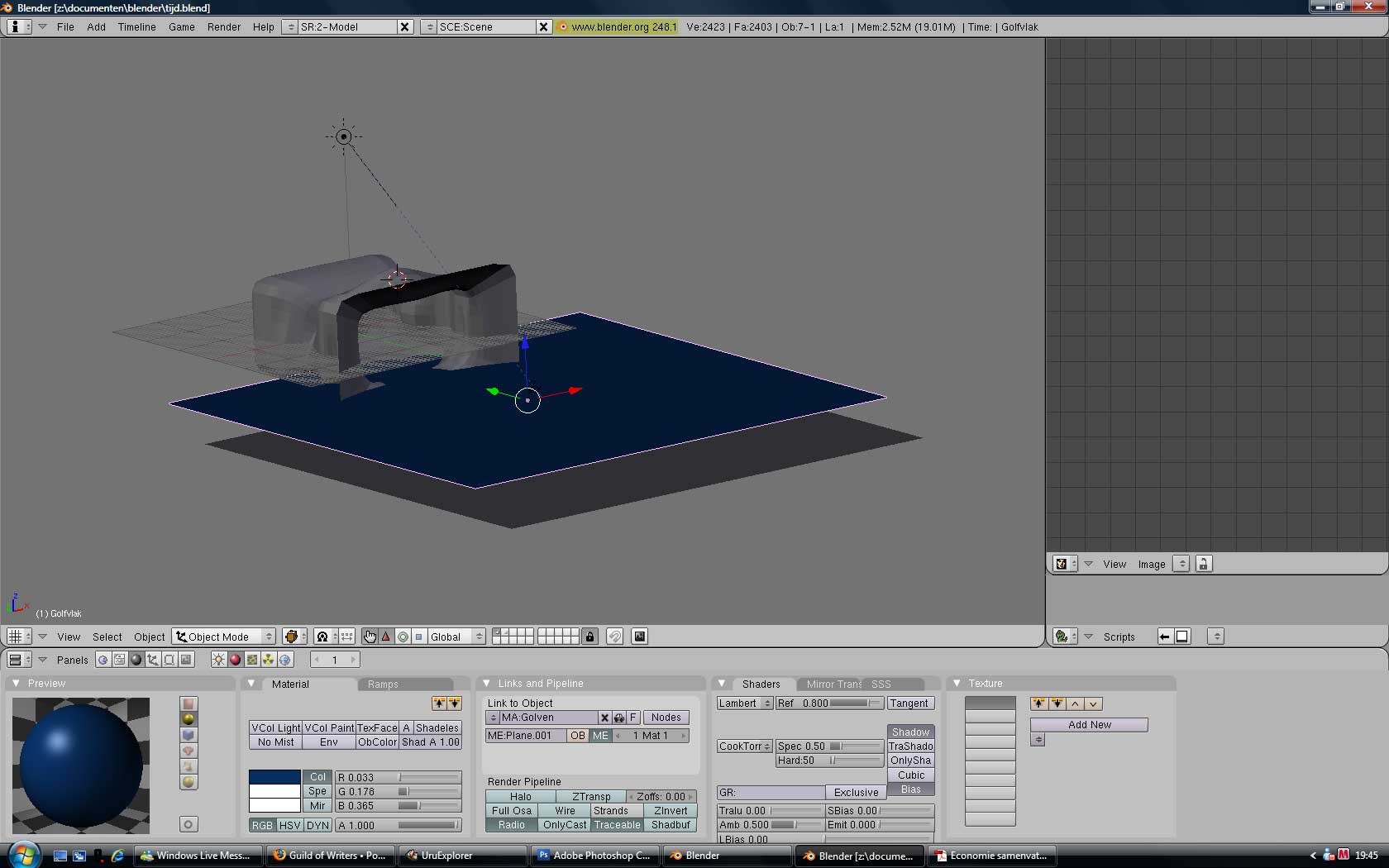
Task: Toggle the 3D transform manipulator hand icon
Action: pos(370,637)
